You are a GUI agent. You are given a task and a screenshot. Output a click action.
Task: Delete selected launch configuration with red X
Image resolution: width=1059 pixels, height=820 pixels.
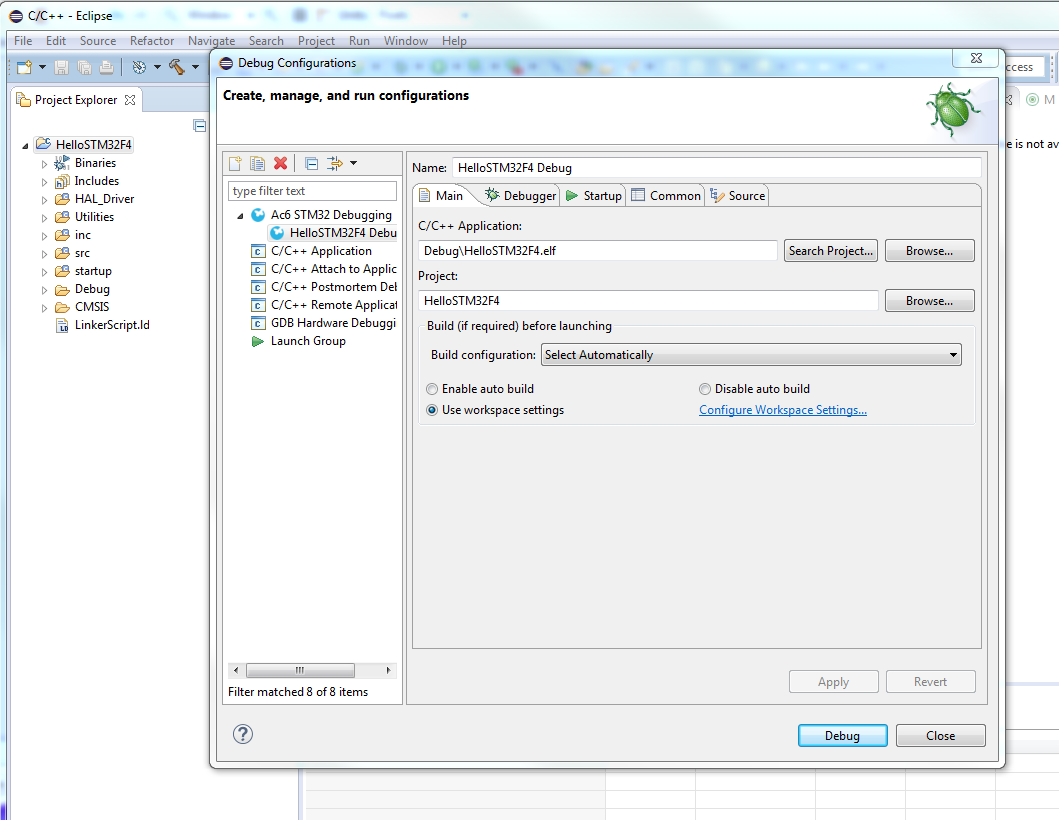click(x=281, y=164)
